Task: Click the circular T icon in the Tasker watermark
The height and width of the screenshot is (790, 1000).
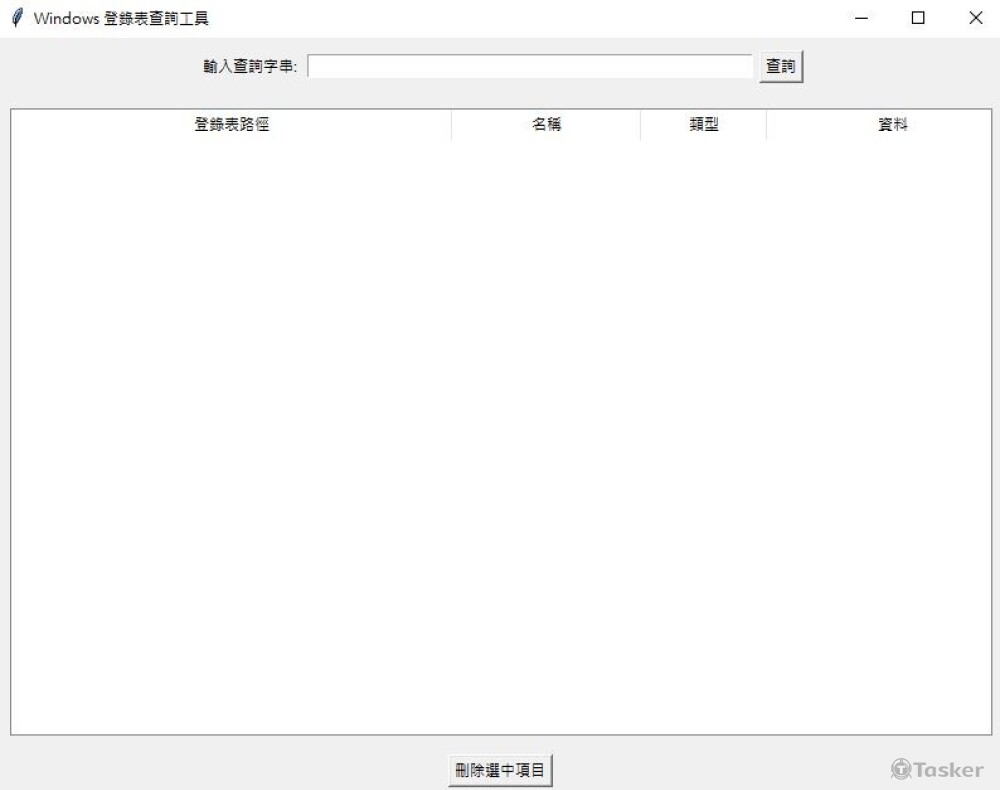Action: [901, 769]
